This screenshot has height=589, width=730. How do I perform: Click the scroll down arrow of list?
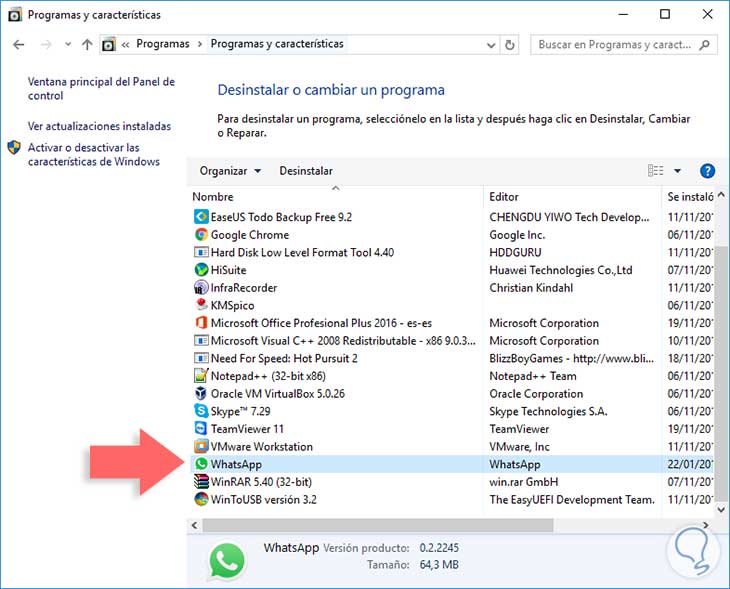tap(721, 509)
